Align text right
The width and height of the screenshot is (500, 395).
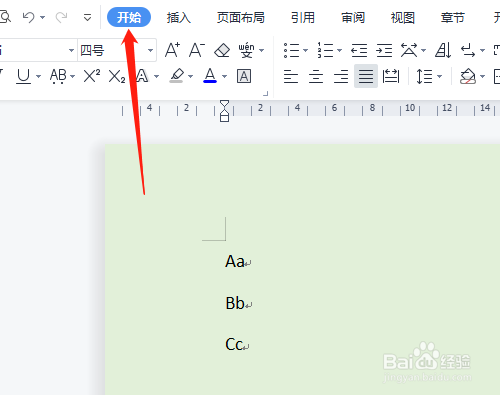click(341, 76)
